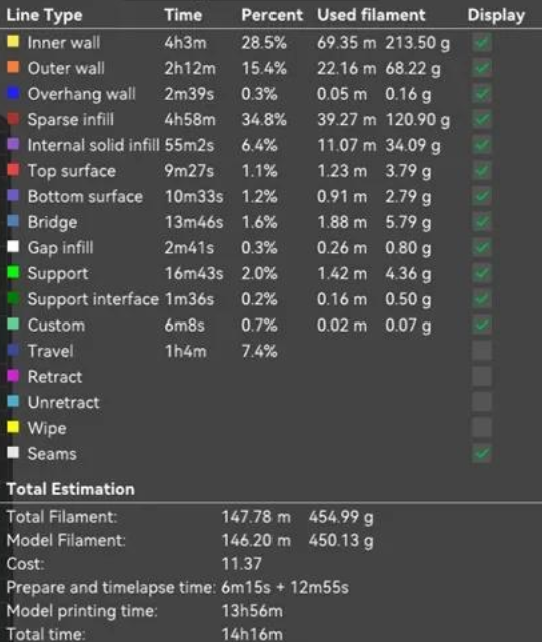
Task: Show Retract moves via display checkbox
Action: pos(481,376)
